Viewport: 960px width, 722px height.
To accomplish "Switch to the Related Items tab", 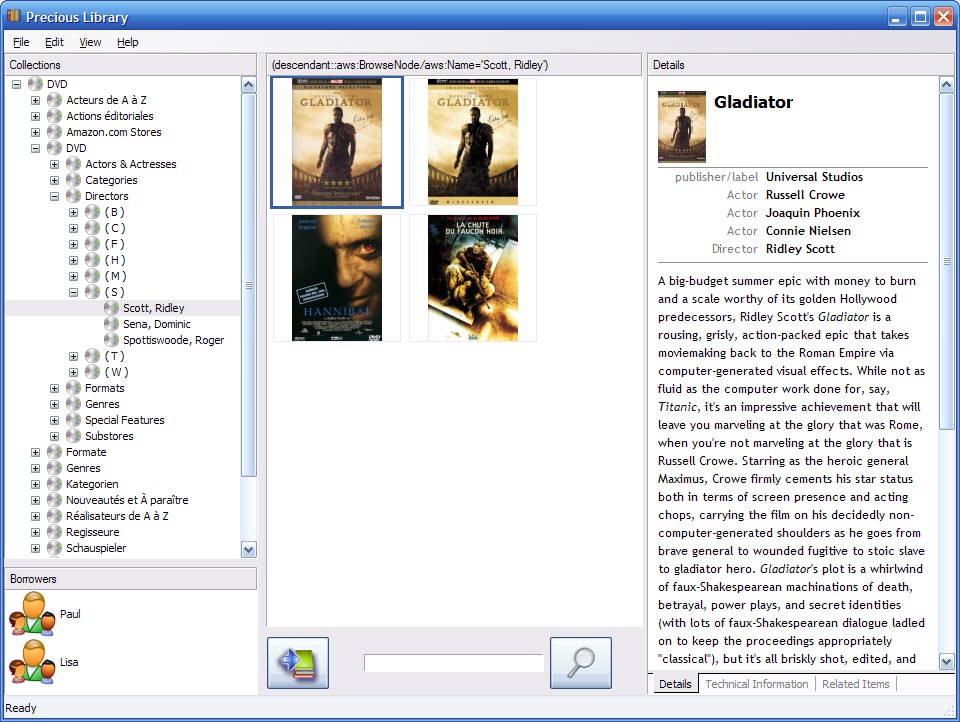I will (855, 683).
